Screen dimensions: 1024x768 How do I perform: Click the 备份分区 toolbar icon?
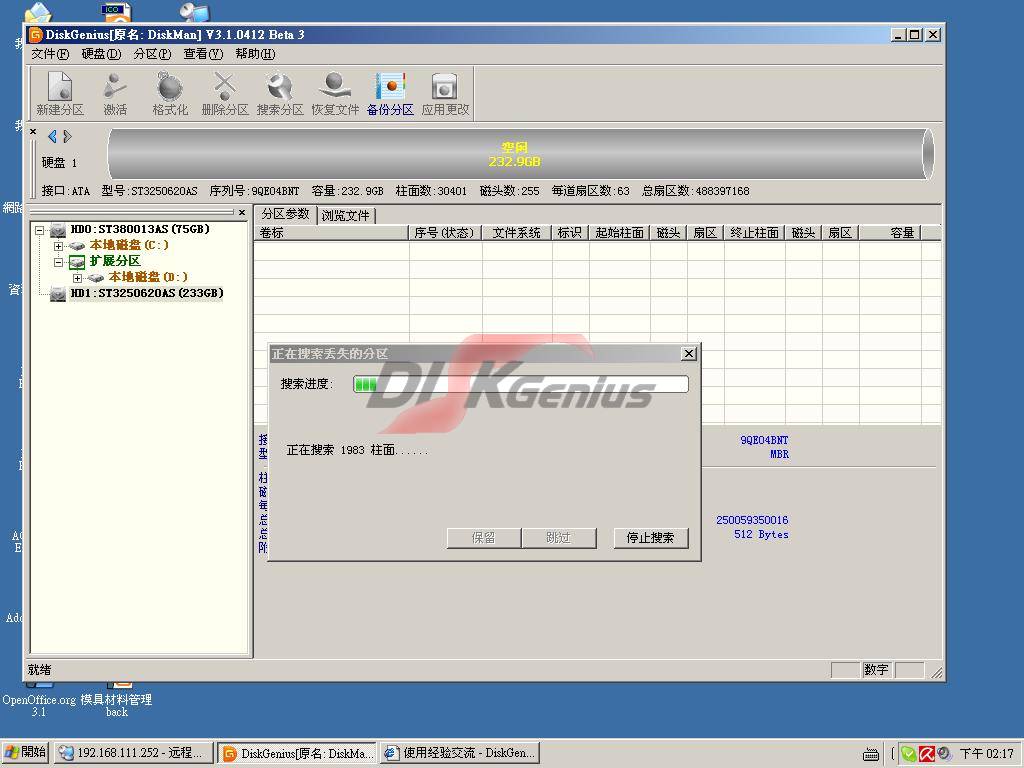click(x=390, y=94)
